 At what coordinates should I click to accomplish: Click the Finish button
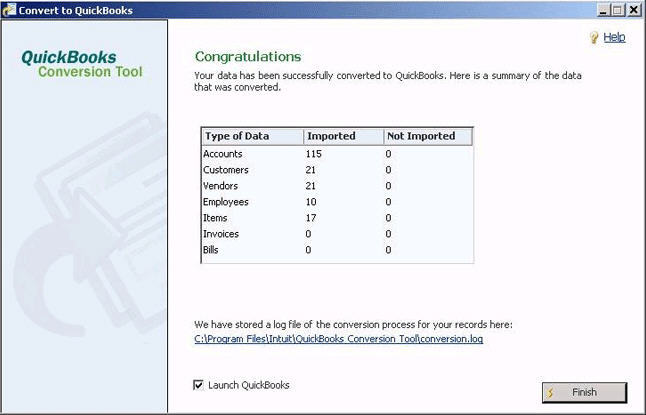point(585,392)
